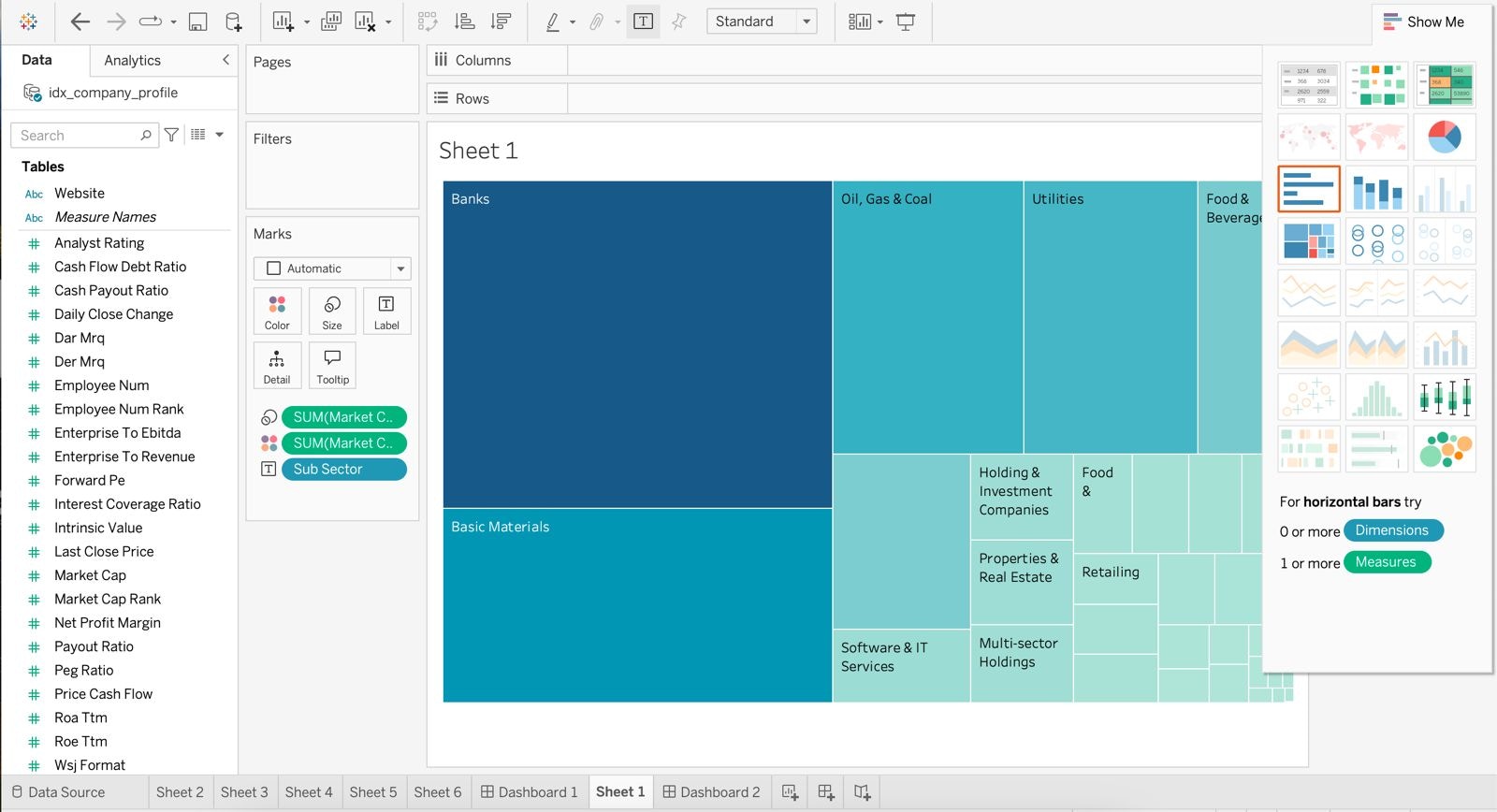Toggle show mark labels icon
This screenshot has height=812, width=1497.
[643, 22]
